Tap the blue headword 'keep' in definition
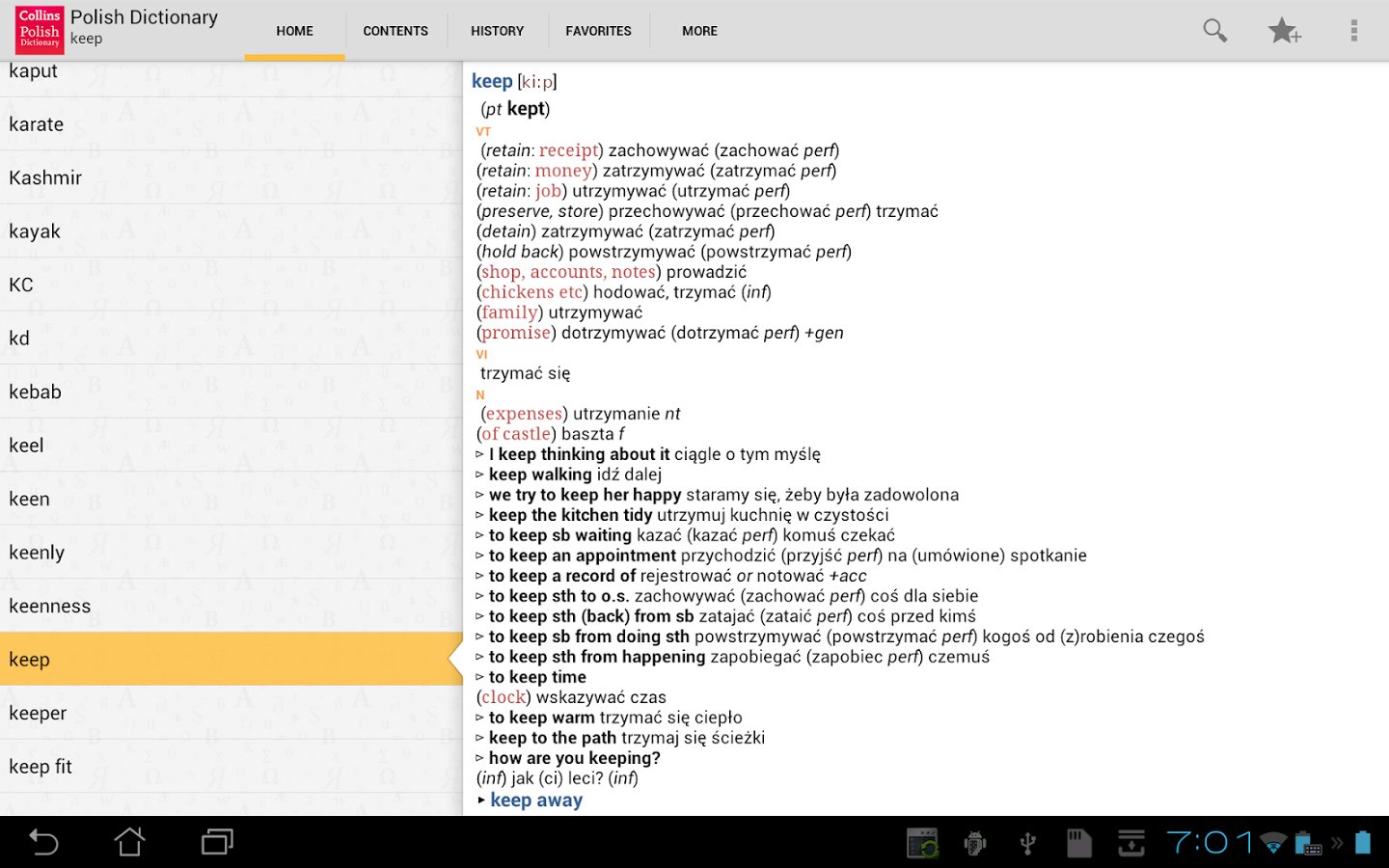This screenshot has height=868, width=1389. coord(492,82)
